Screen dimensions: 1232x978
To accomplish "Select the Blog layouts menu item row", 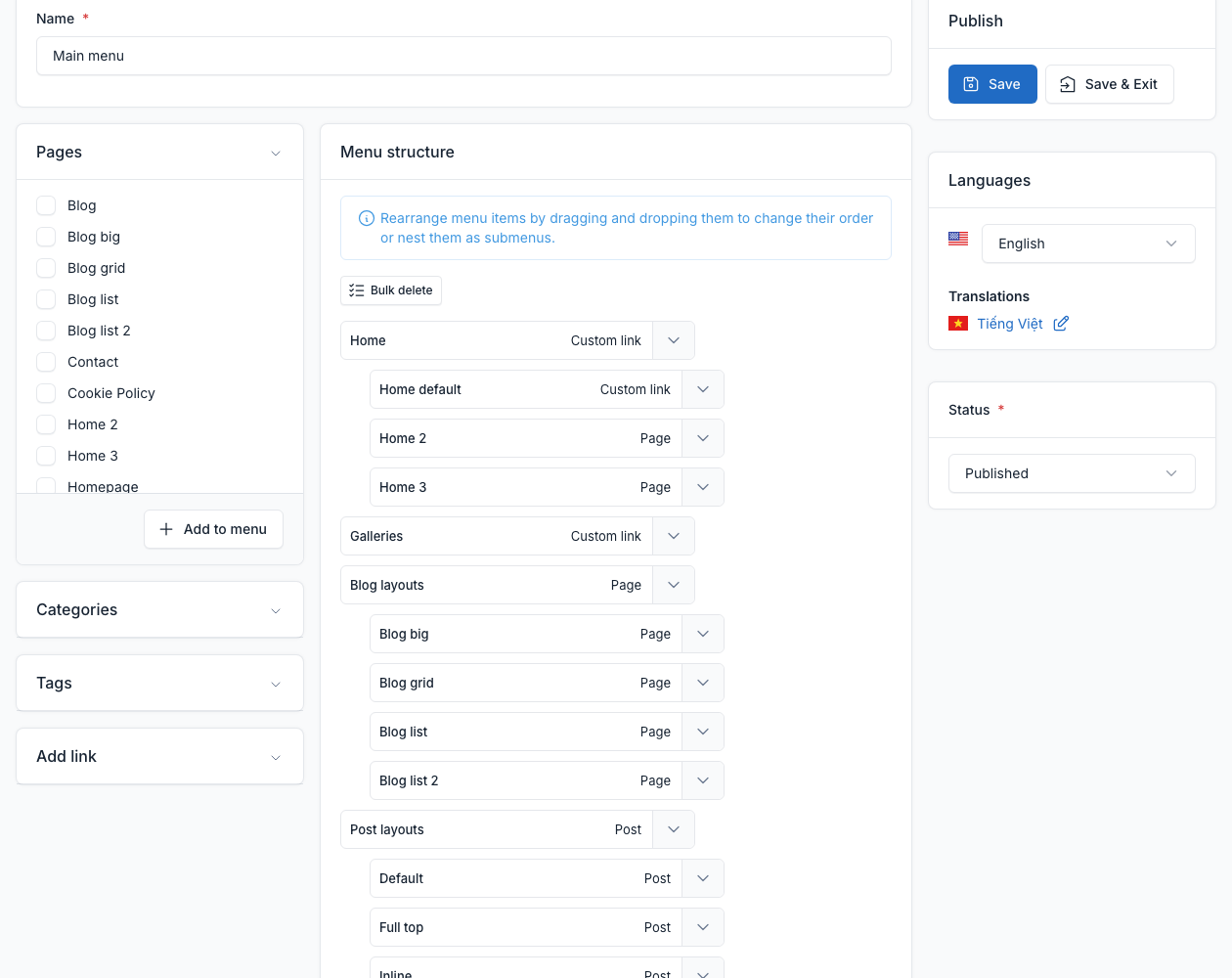I will tap(517, 585).
